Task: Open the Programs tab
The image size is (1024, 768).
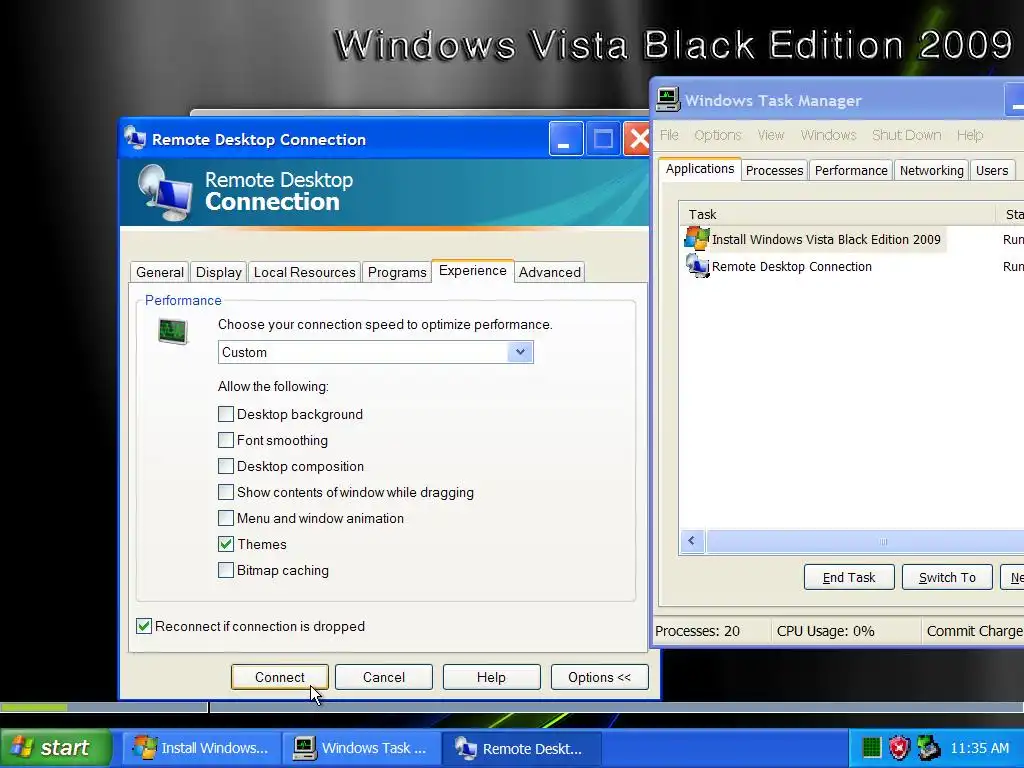Action: [x=396, y=272]
